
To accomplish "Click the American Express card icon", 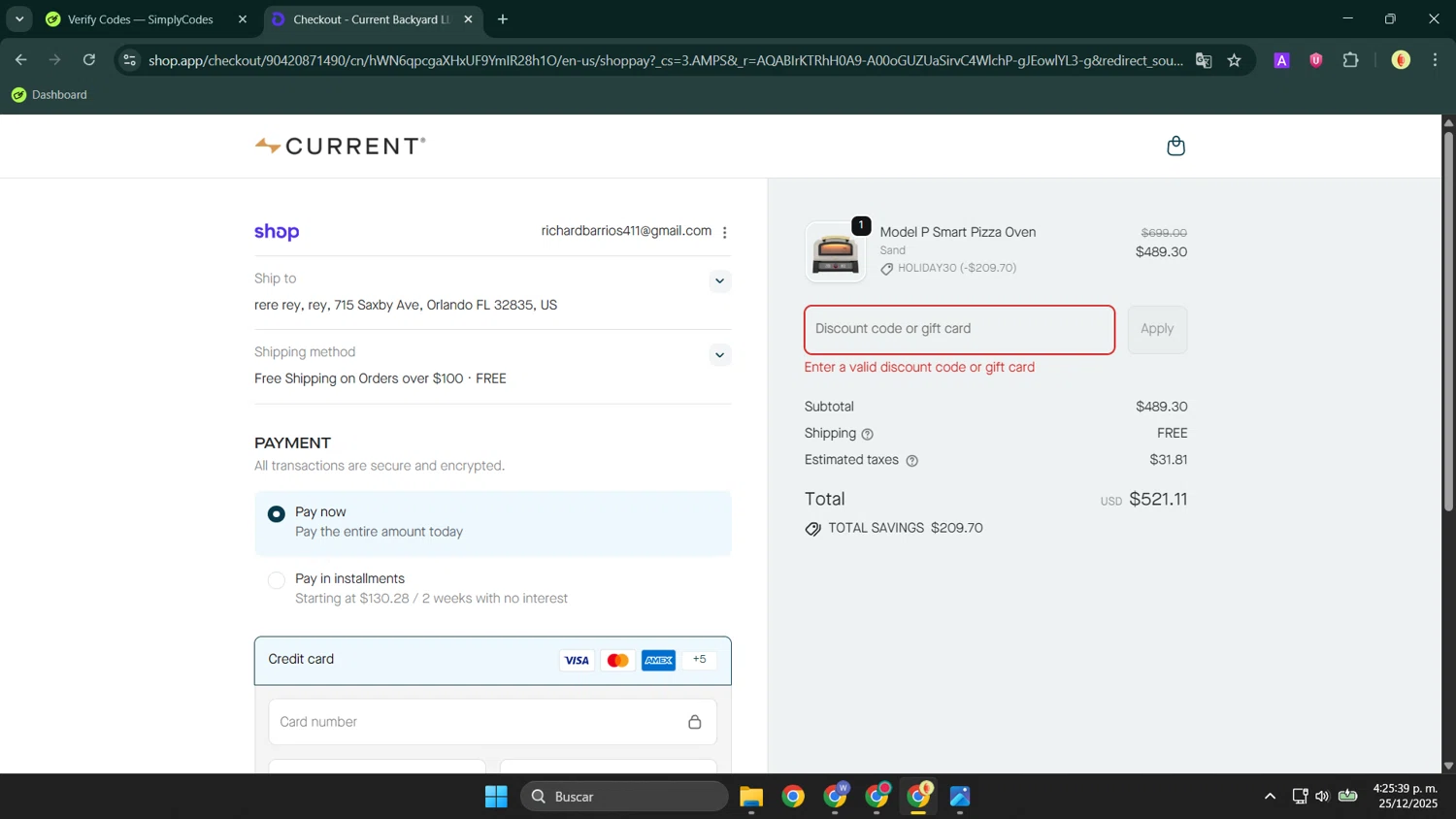I will click(658, 661).
